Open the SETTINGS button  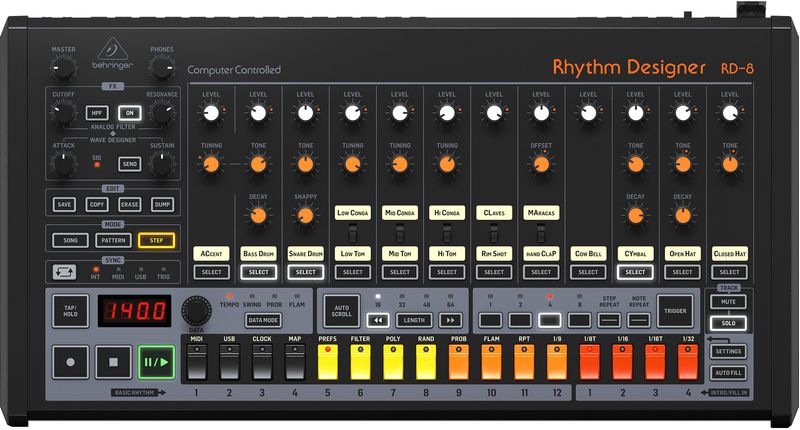click(x=729, y=351)
